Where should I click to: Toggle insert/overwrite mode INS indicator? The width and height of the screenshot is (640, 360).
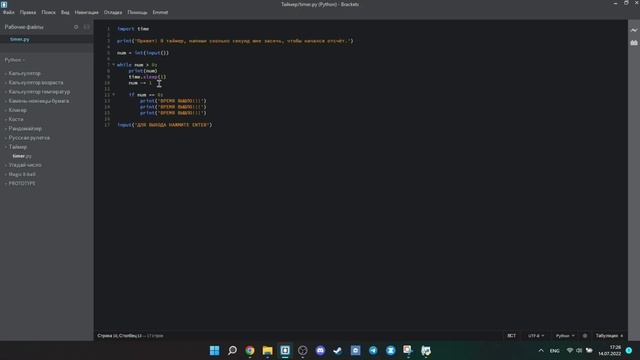[511, 336]
